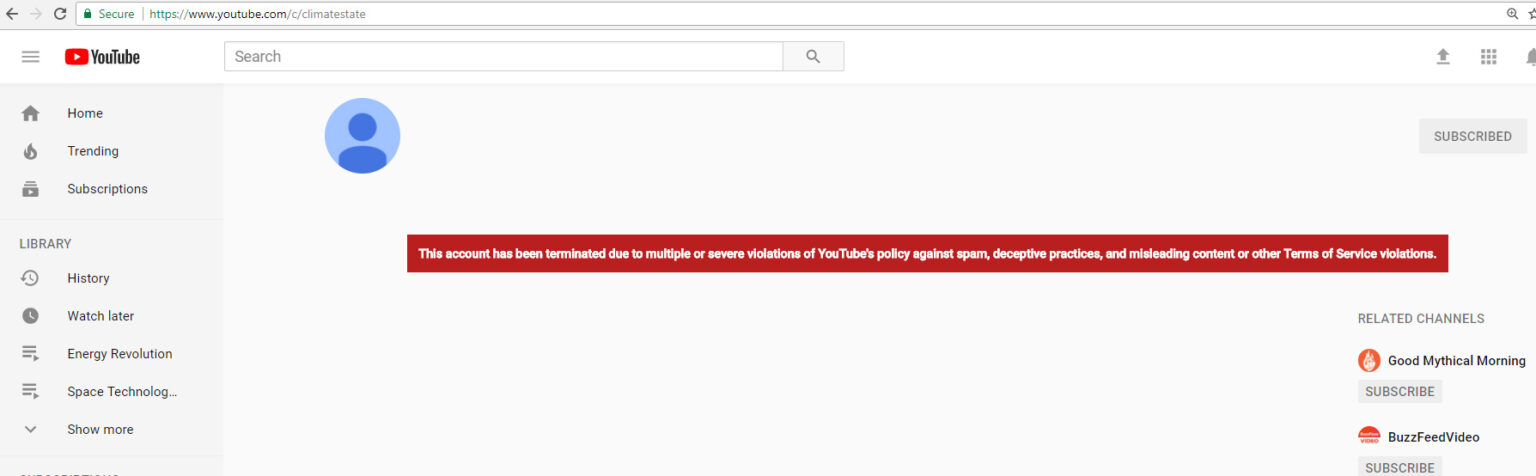1536x476 pixels.
Task: Subscribe to Good Mythical Morning
Action: [1399, 392]
